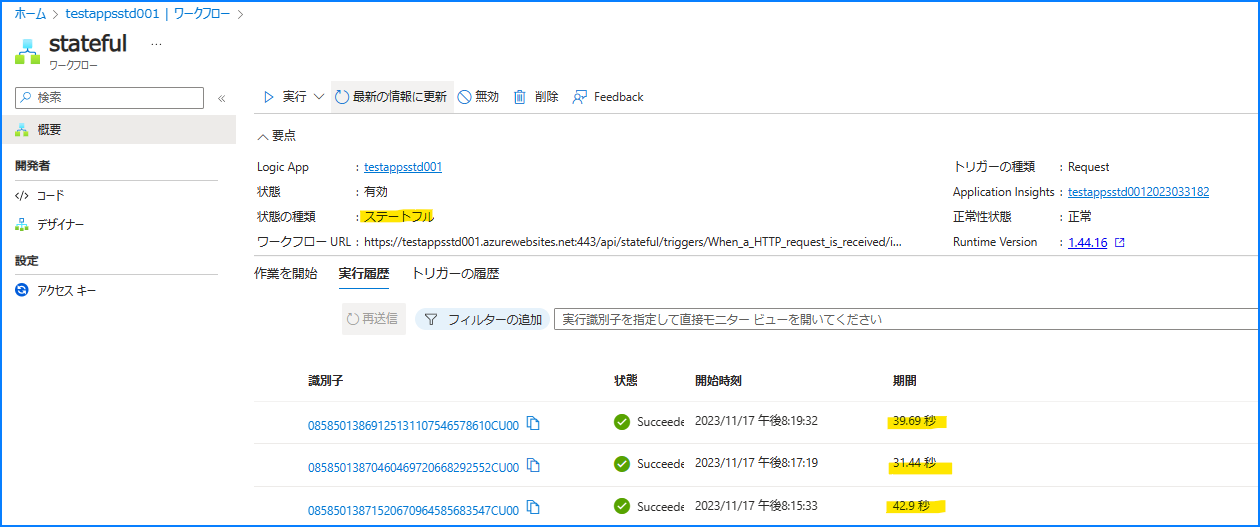Open the ellipsis menu next to stateful title
Viewport: 1260px width, 527px height.
tap(156, 44)
